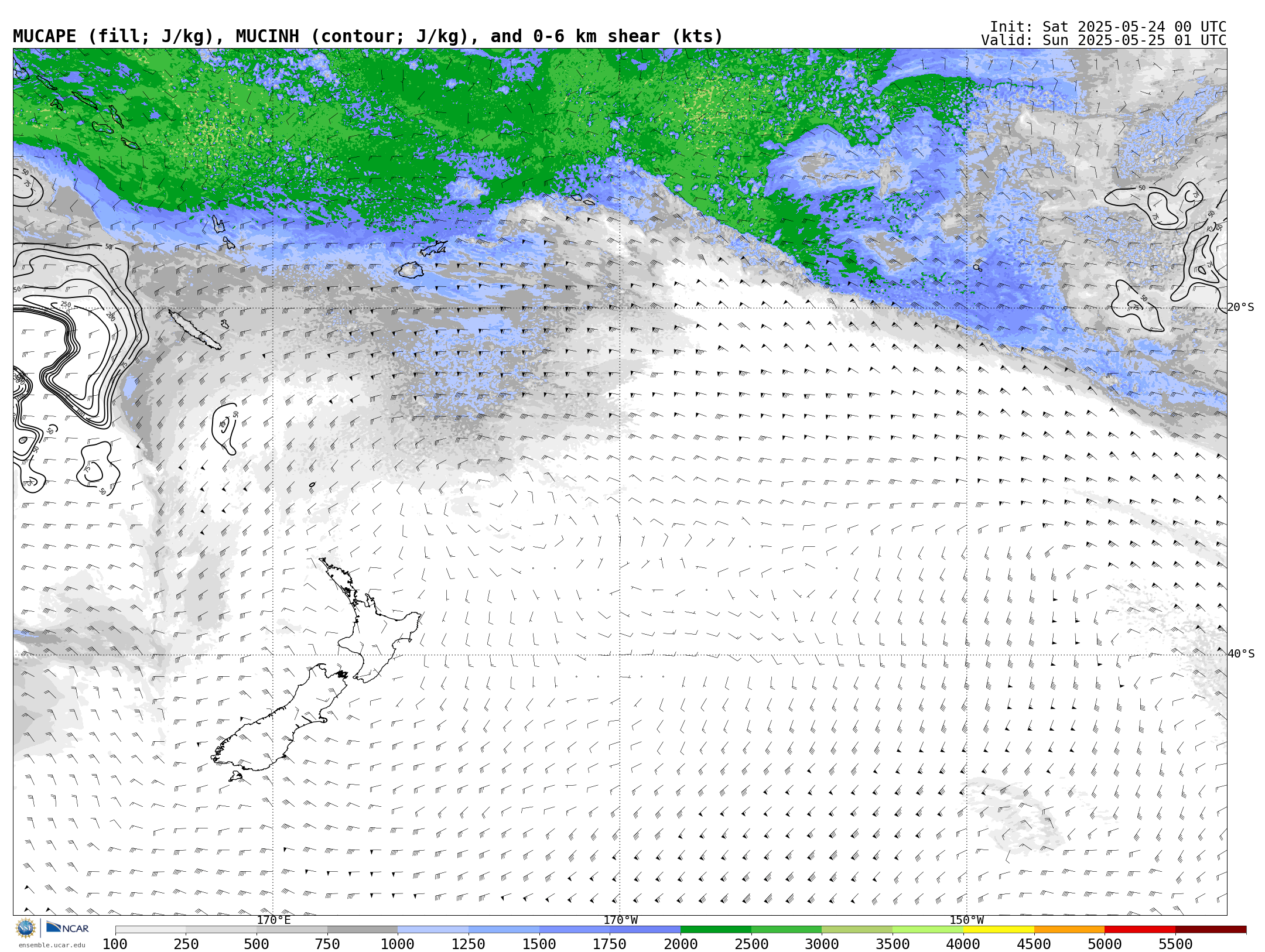Click the 170°W longitude label
The height and width of the screenshot is (952, 1265).
click(621, 920)
